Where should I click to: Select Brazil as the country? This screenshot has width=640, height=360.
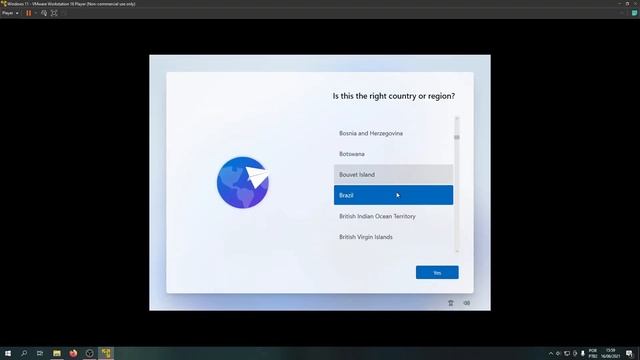393,195
